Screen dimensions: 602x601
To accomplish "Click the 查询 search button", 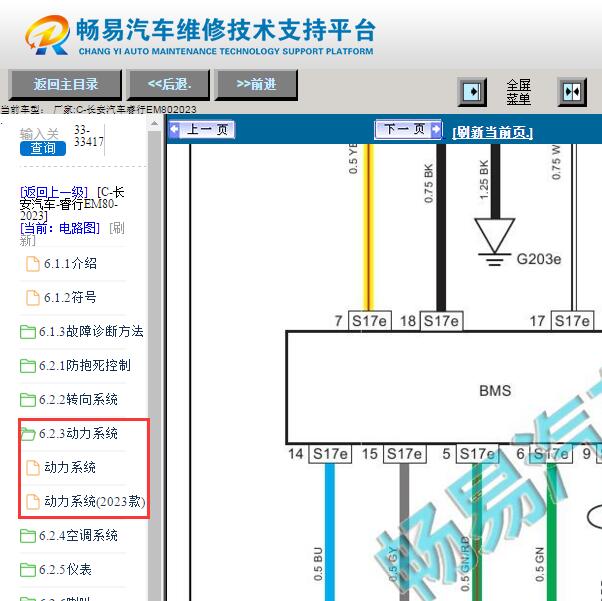I will (x=43, y=148).
